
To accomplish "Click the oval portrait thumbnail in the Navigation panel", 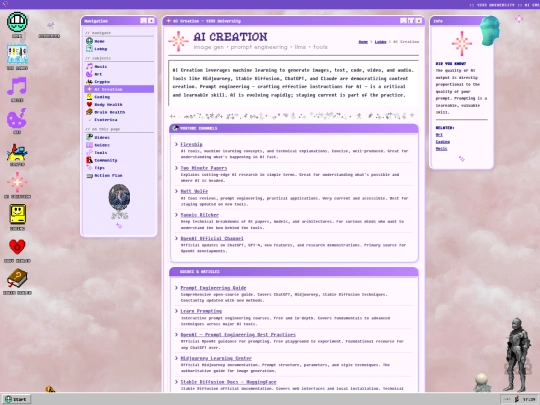I will pyautogui.click(x=119, y=197).
